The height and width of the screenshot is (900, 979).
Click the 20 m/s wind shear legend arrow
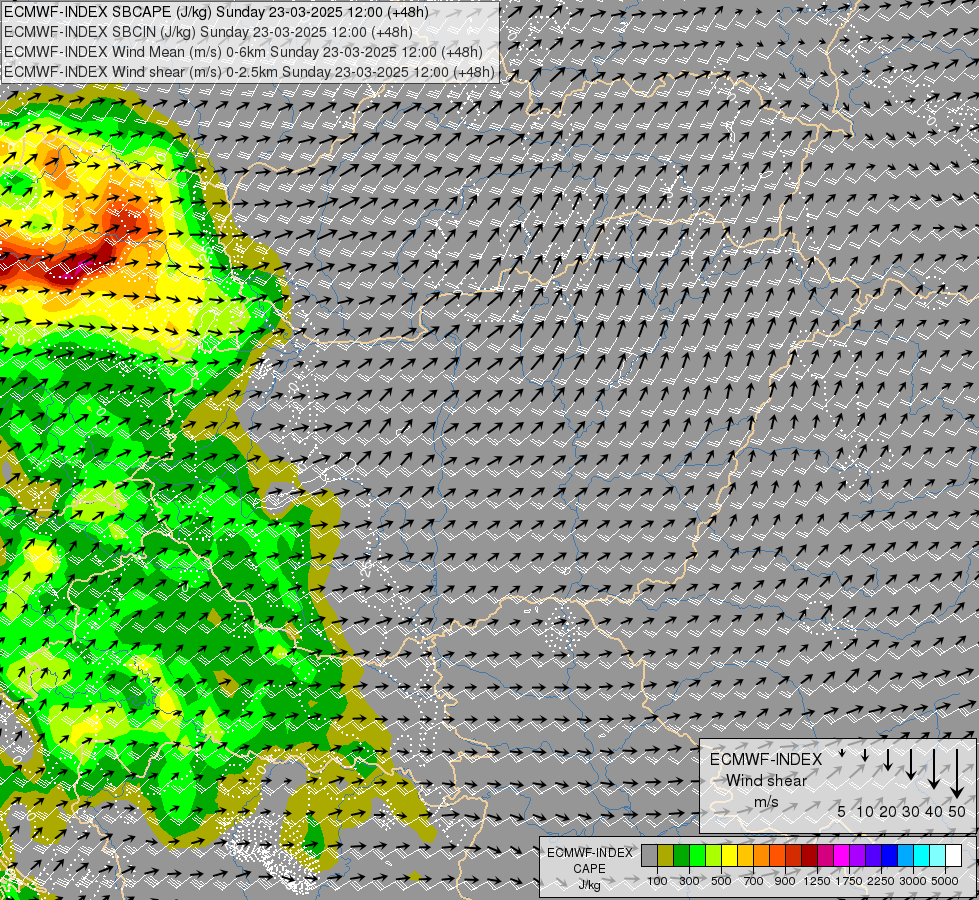click(888, 759)
